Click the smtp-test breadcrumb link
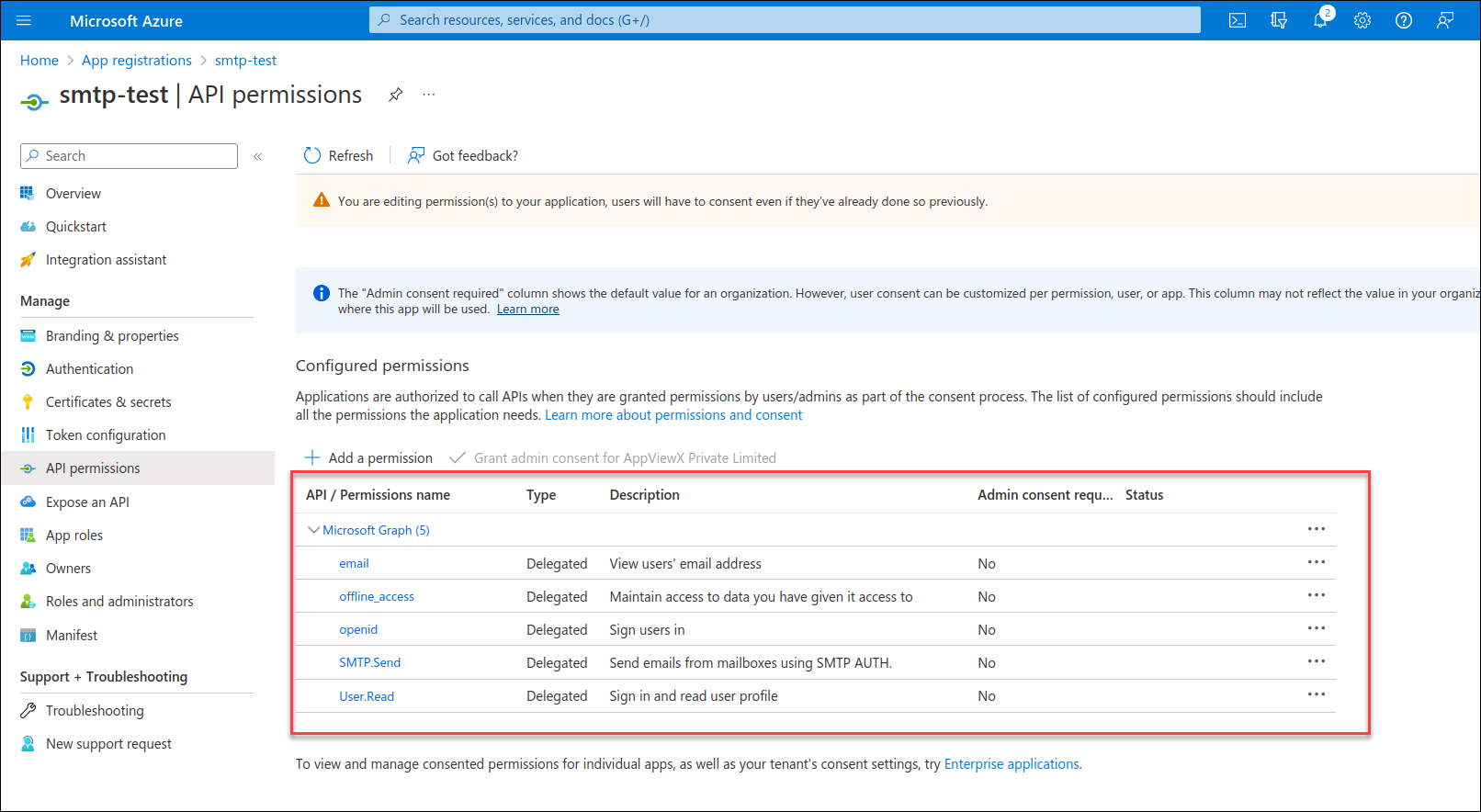The width and height of the screenshot is (1481, 812). click(x=245, y=60)
